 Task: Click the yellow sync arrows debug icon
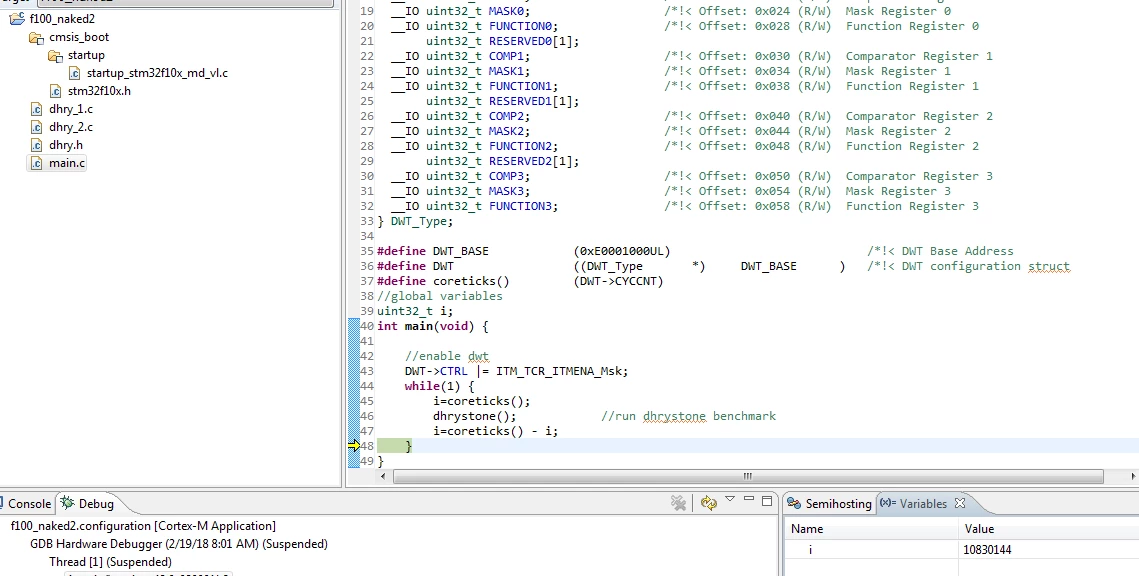tap(708, 503)
